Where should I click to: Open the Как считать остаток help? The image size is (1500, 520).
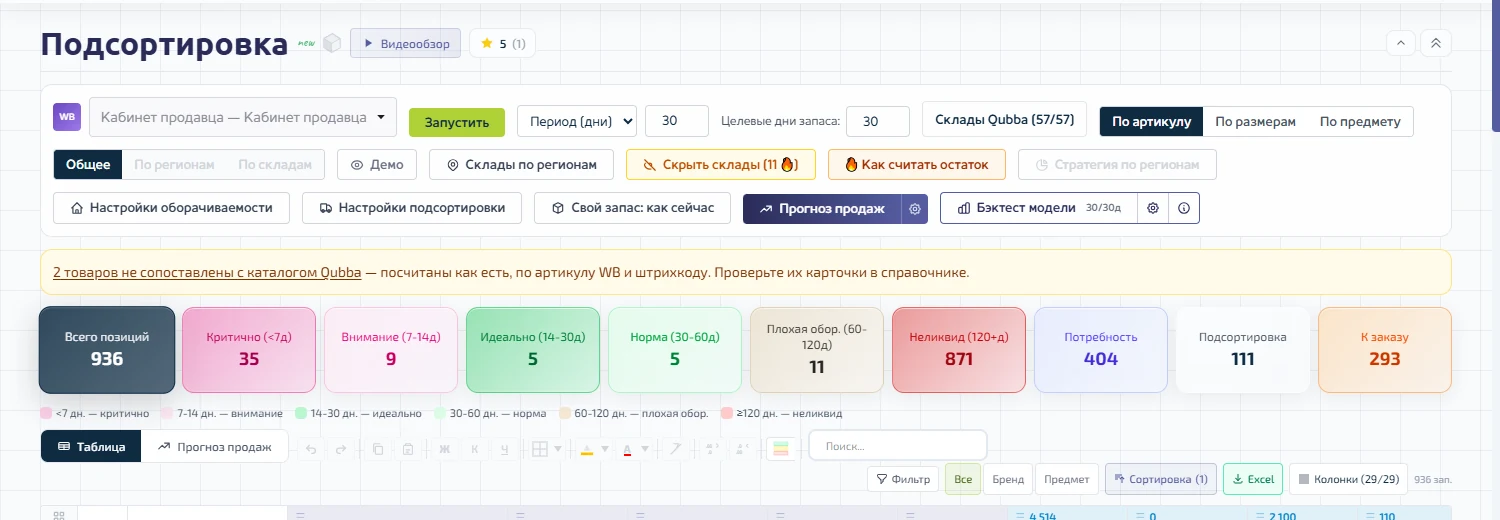[916, 165]
